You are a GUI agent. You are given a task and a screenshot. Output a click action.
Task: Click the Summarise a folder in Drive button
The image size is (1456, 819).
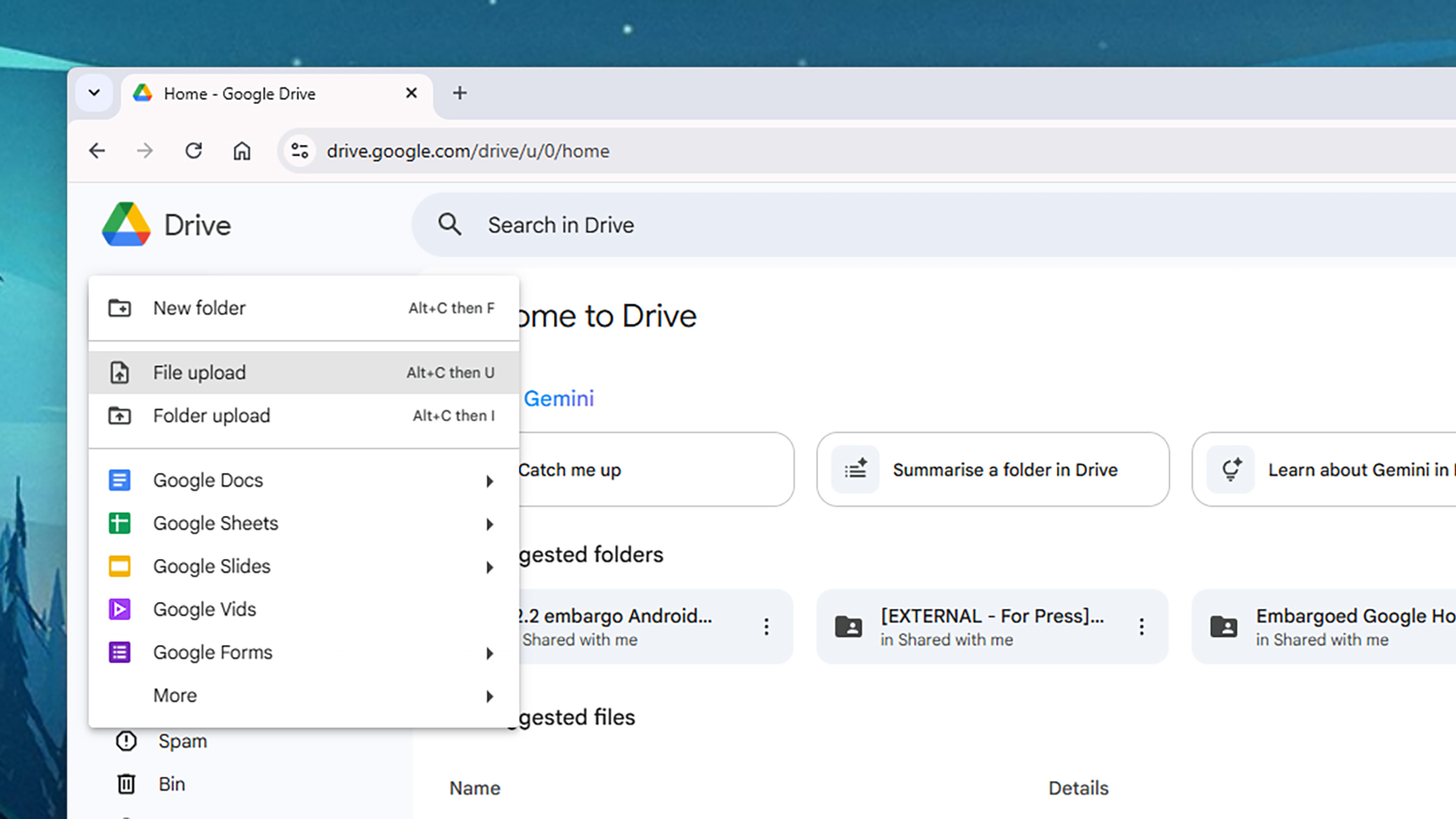tap(992, 470)
